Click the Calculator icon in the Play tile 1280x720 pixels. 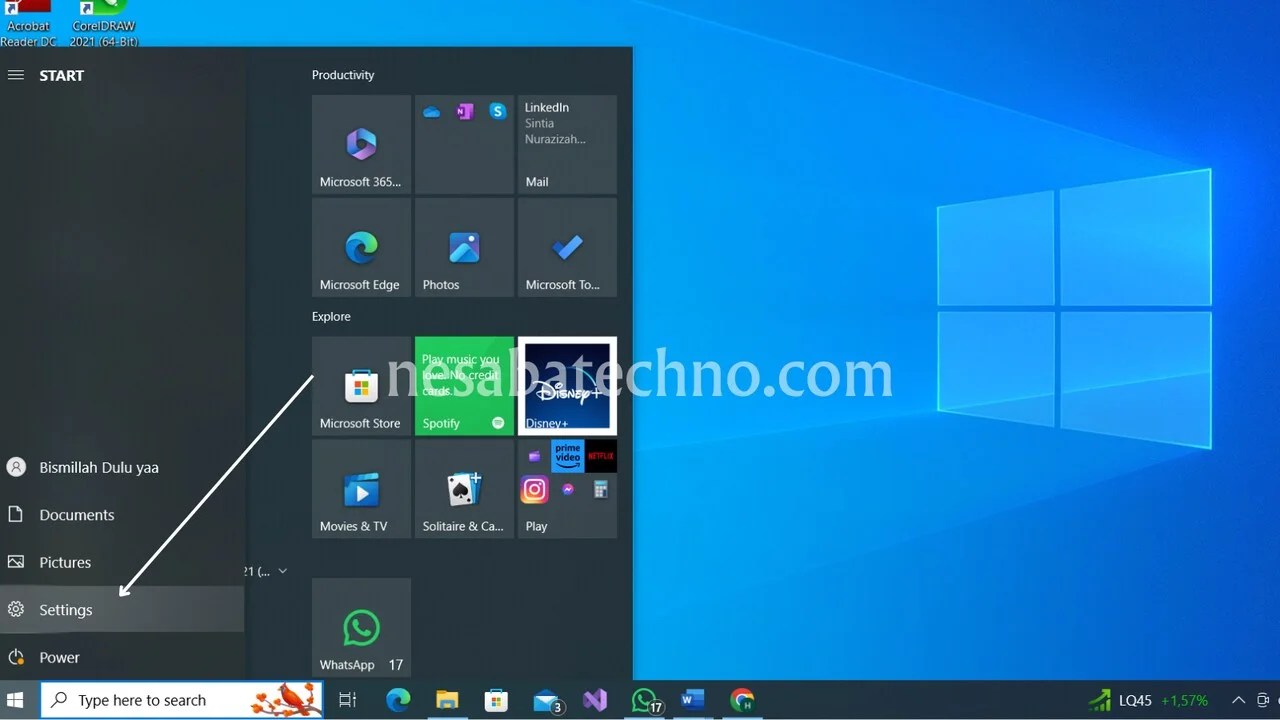tap(600, 489)
